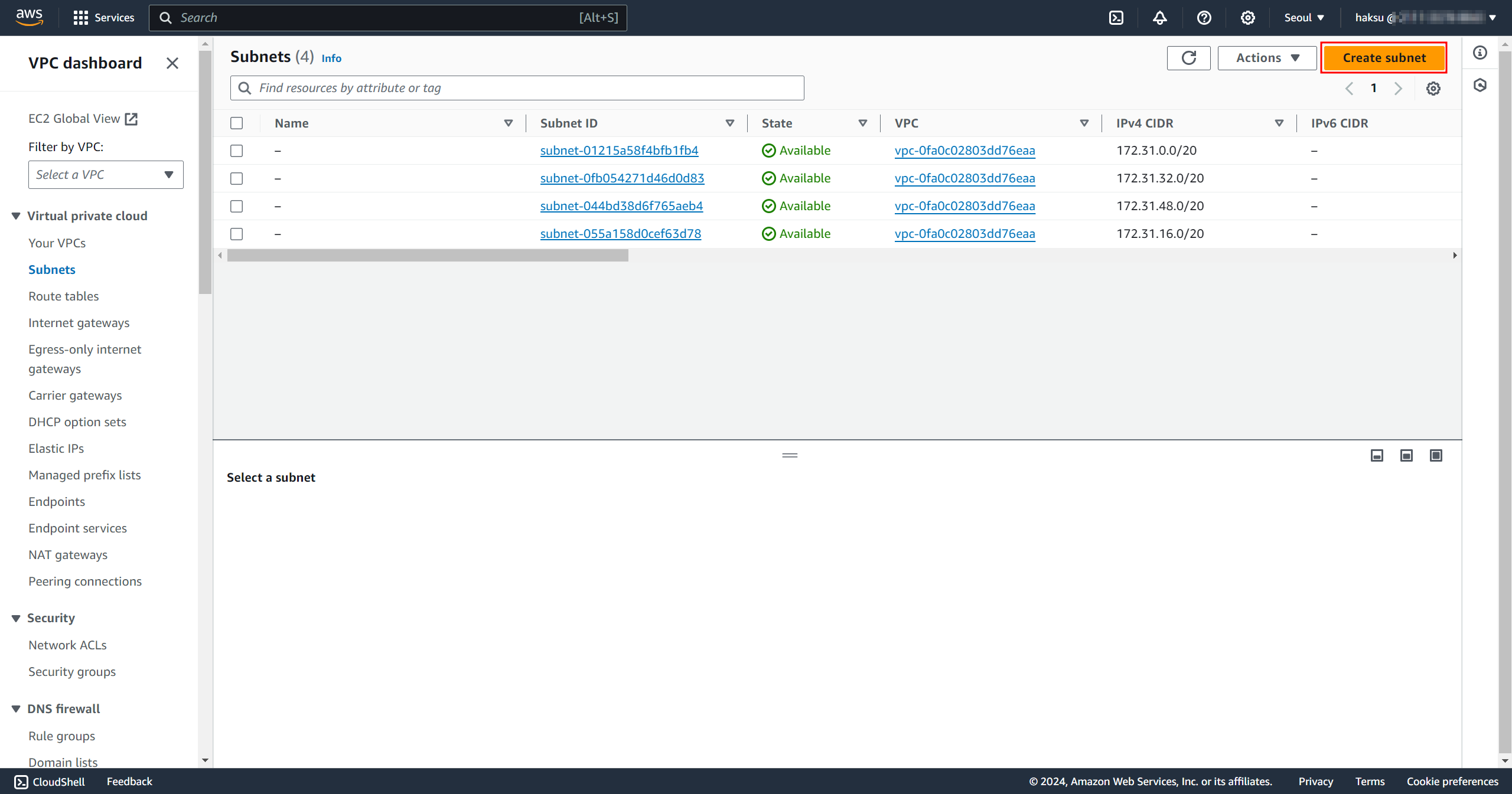Open the notifications bell
Image resolution: width=1512 pixels, height=794 pixels.
(x=1159, y=18)
